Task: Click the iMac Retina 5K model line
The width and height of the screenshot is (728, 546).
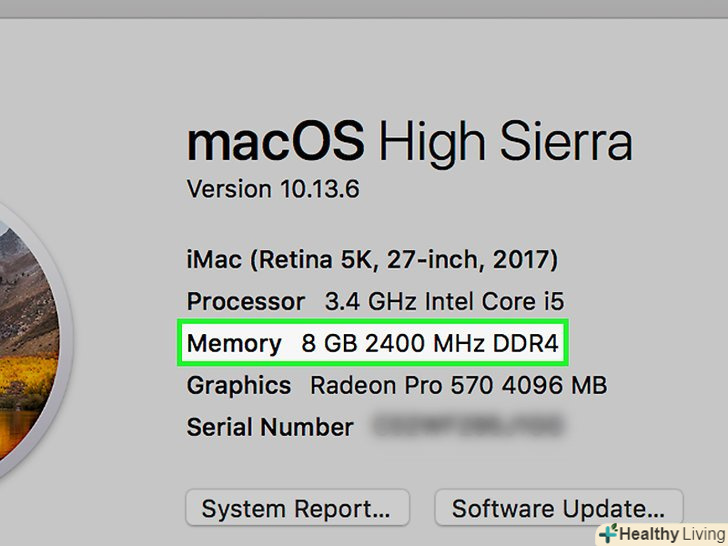Action: 372,261
